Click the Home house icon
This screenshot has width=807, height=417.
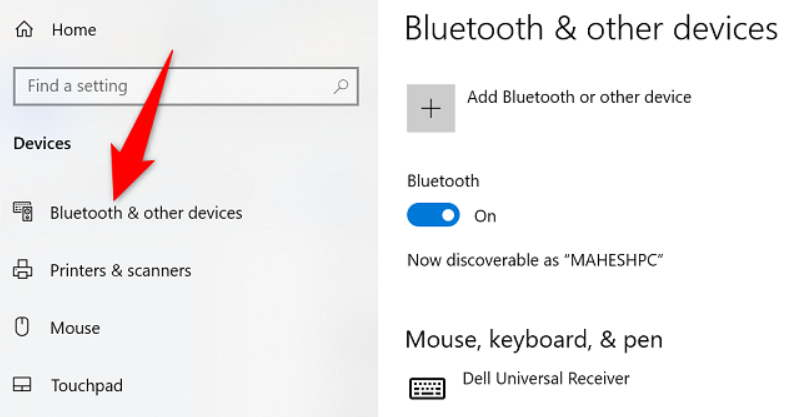pyautogui.click(x=22, y=30)
